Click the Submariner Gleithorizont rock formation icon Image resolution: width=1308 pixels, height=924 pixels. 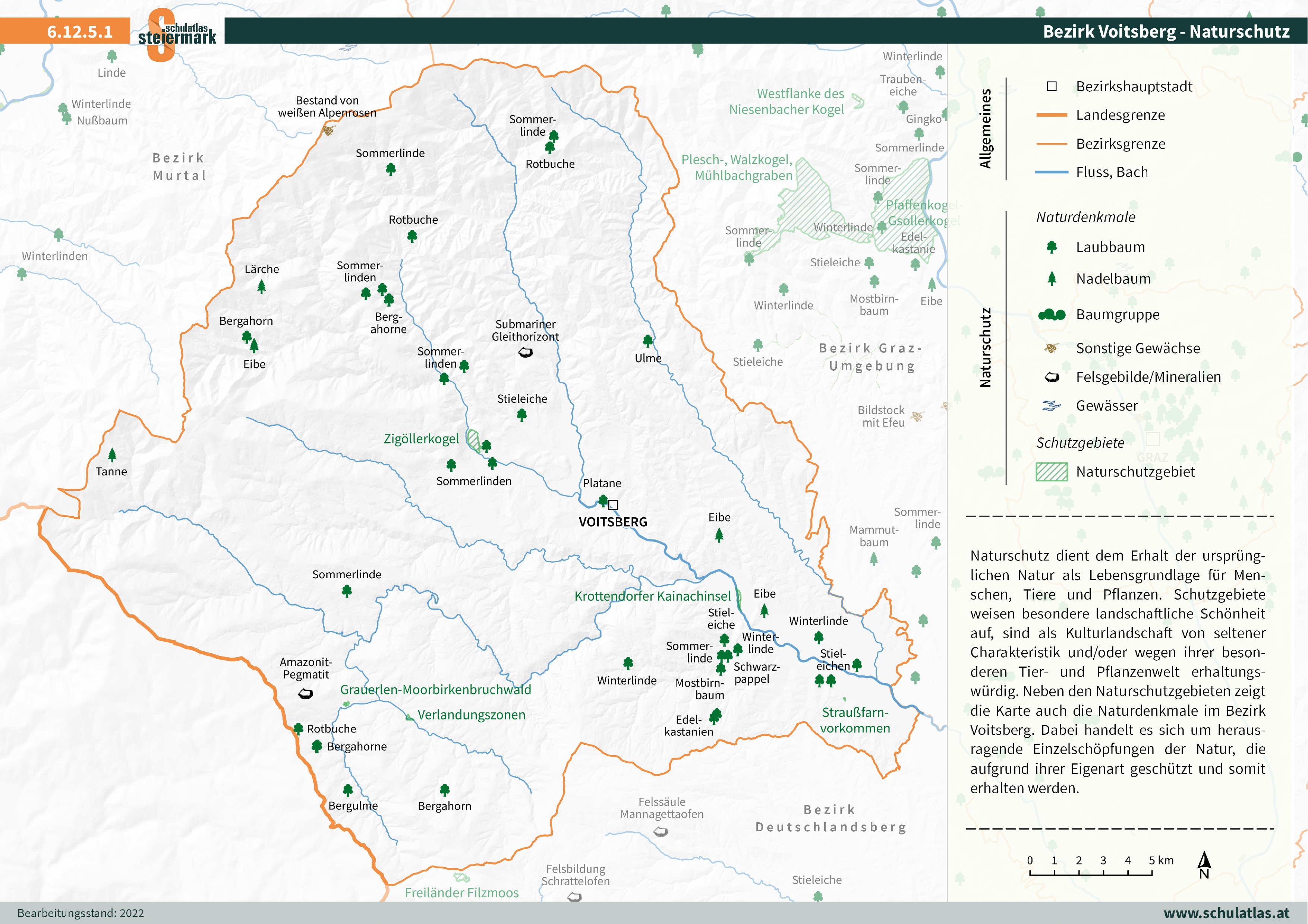click(525, 353)
